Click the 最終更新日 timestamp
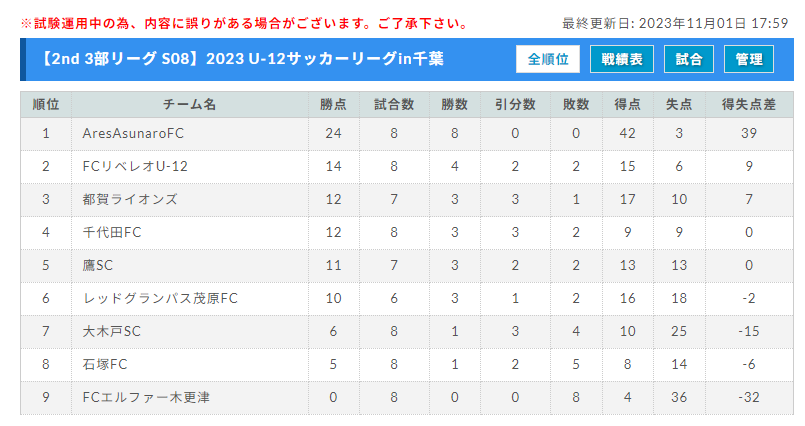This screenshot has width=805, height=426. 675,24
